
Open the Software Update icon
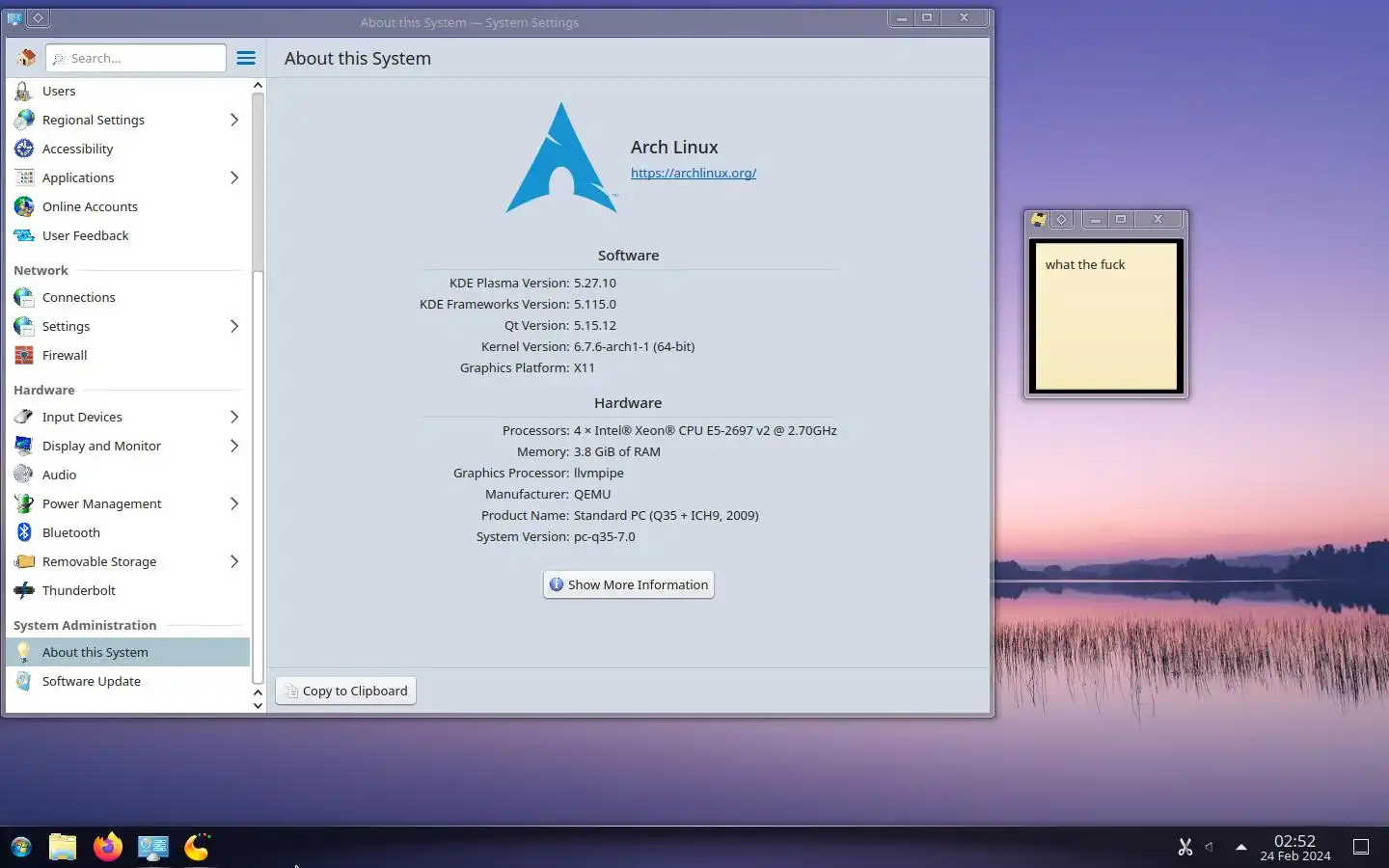tap(24, 681)
